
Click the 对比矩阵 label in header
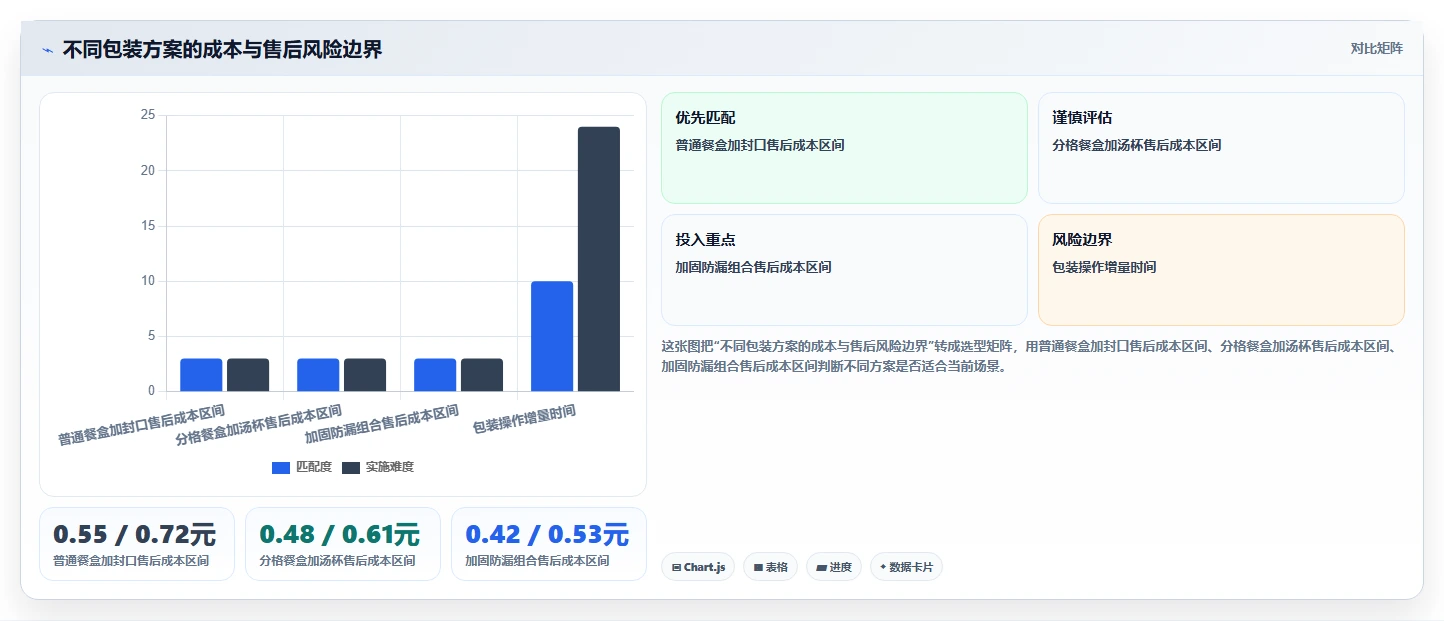pyautogui.click(x=1376, y=48)
